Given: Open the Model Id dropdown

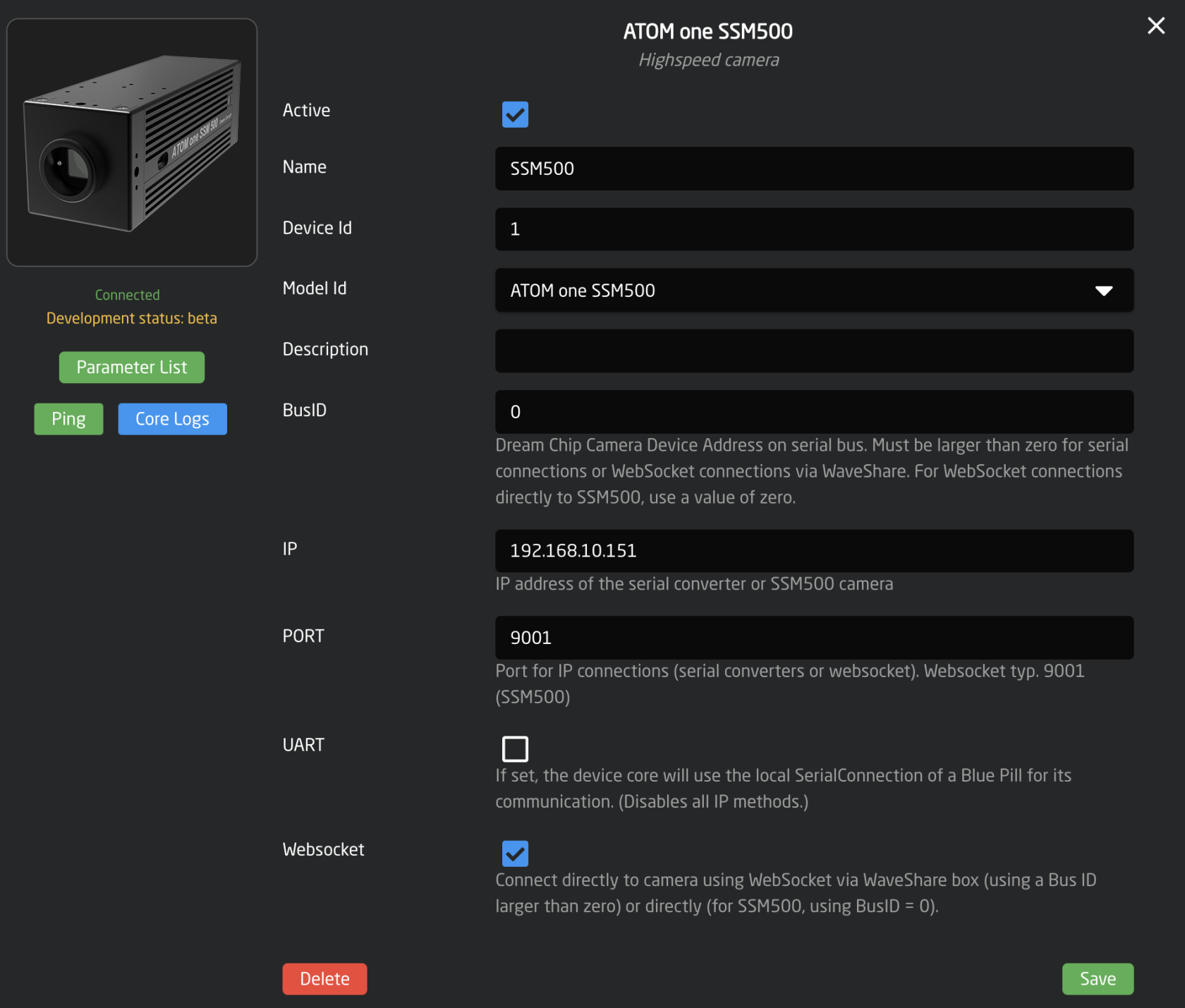Looking at the screenshot, I should pyautogui.click(x=814, y=290).
